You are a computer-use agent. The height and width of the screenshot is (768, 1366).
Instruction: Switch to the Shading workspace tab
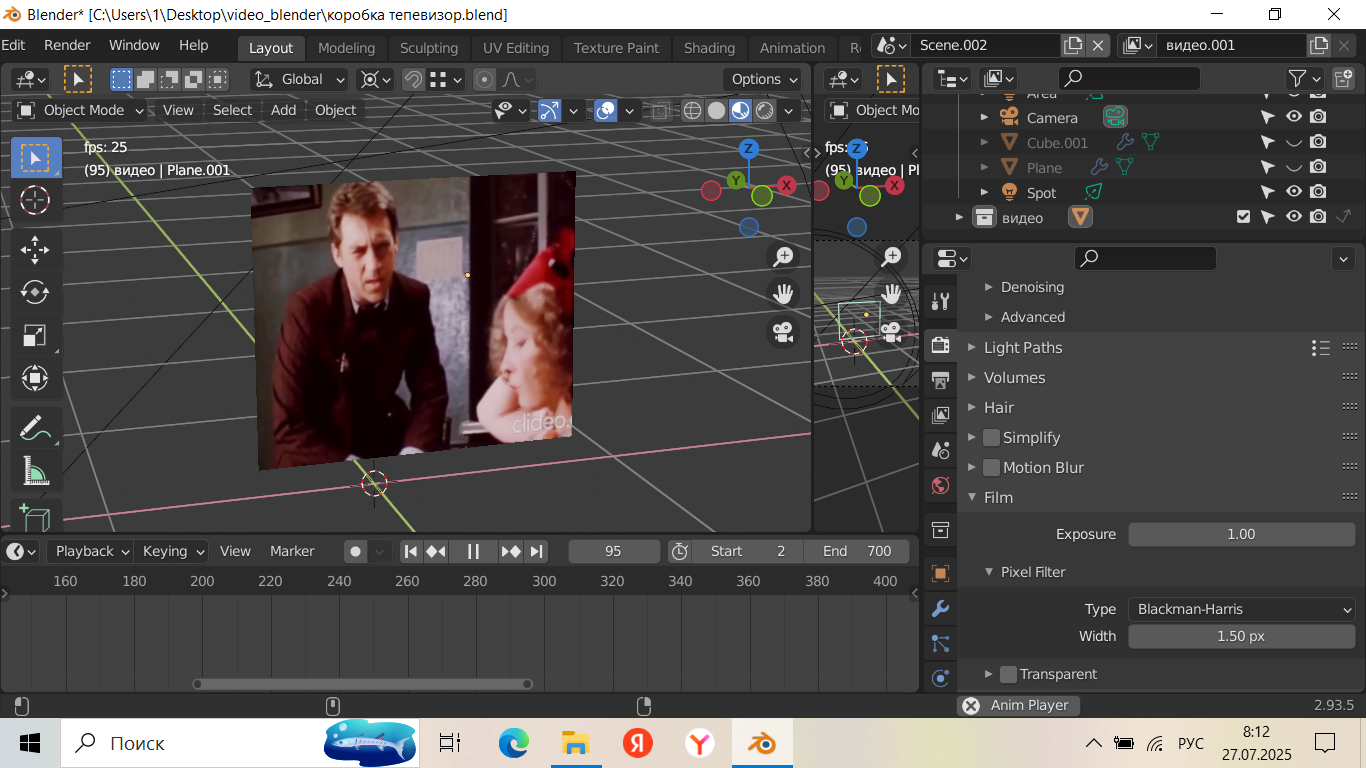coord(709,48)
